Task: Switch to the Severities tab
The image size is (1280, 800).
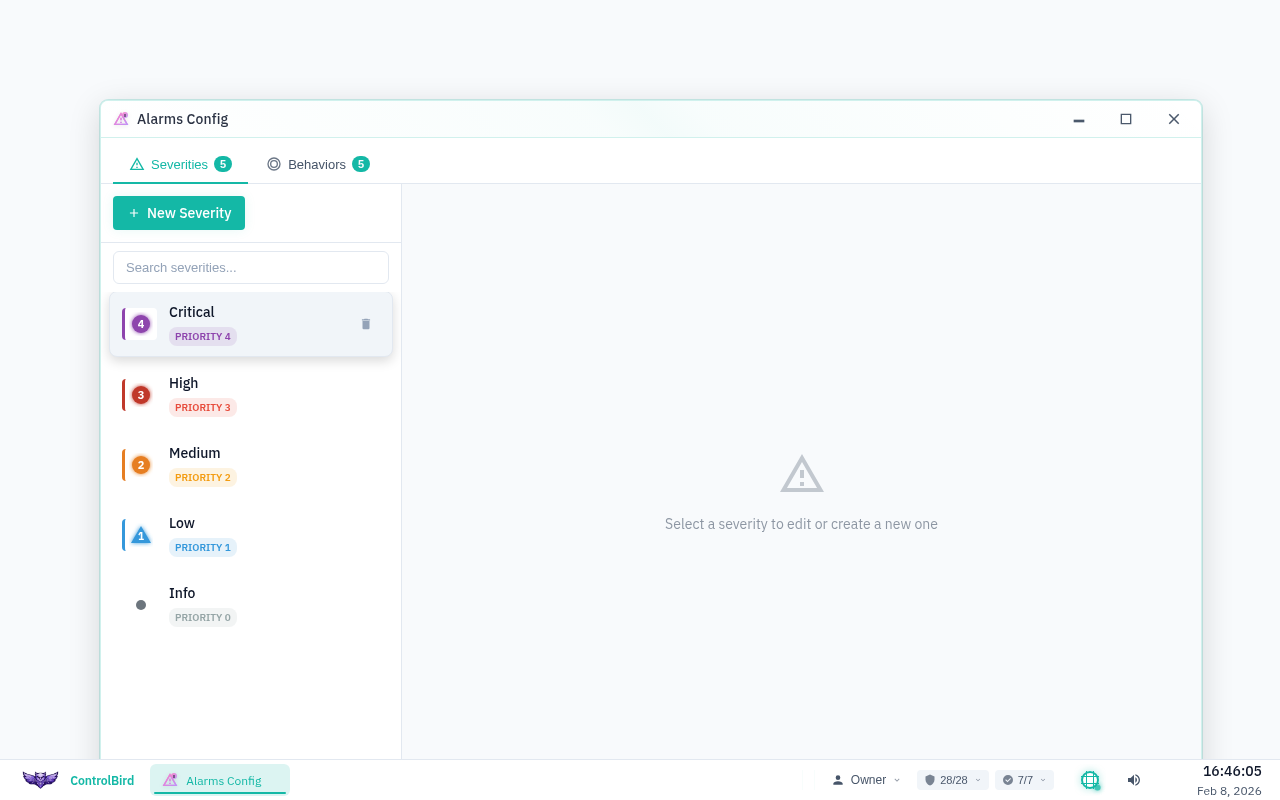Action: point(180,164)
